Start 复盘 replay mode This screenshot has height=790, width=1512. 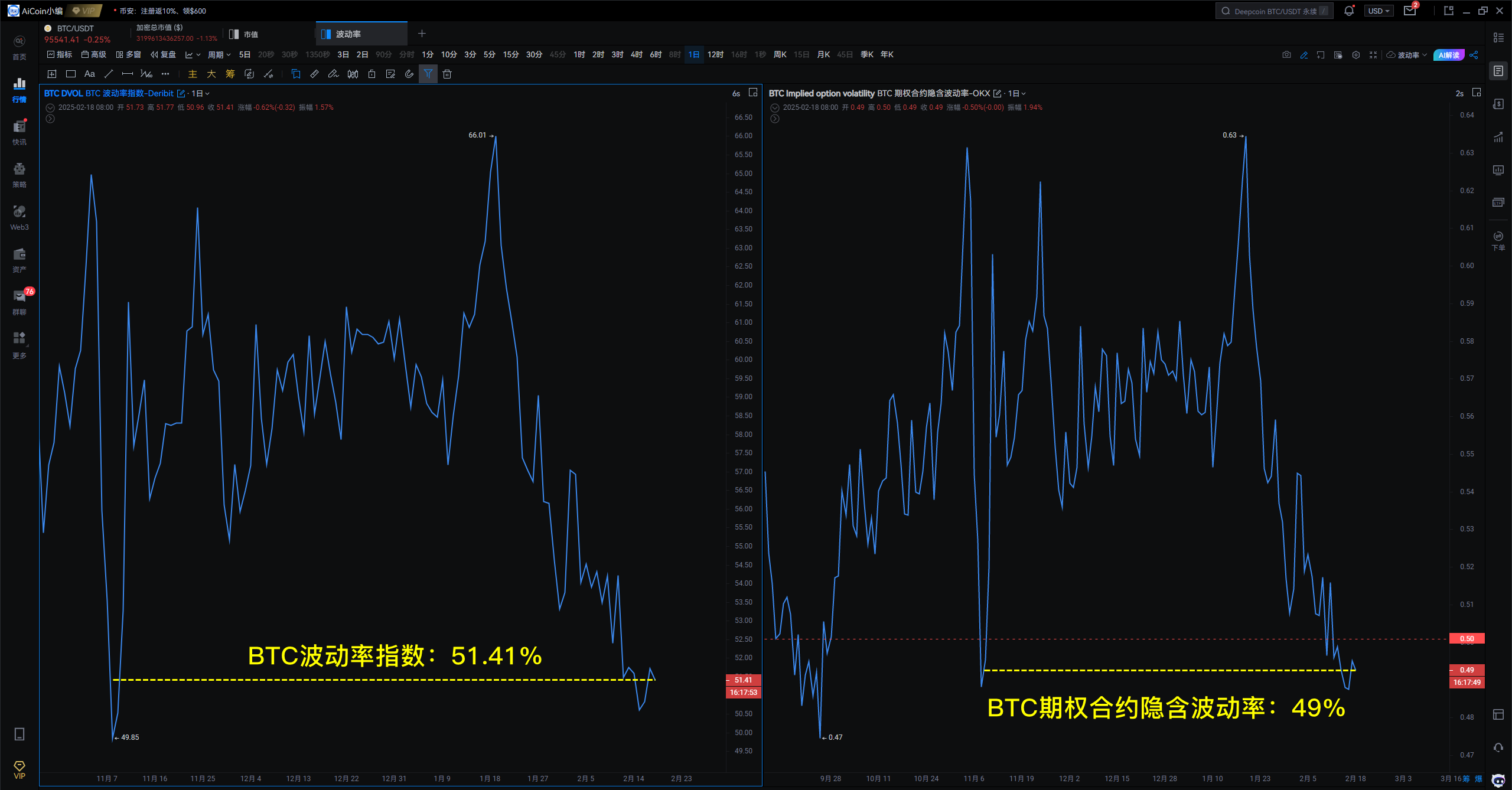[x=163, y=55]
